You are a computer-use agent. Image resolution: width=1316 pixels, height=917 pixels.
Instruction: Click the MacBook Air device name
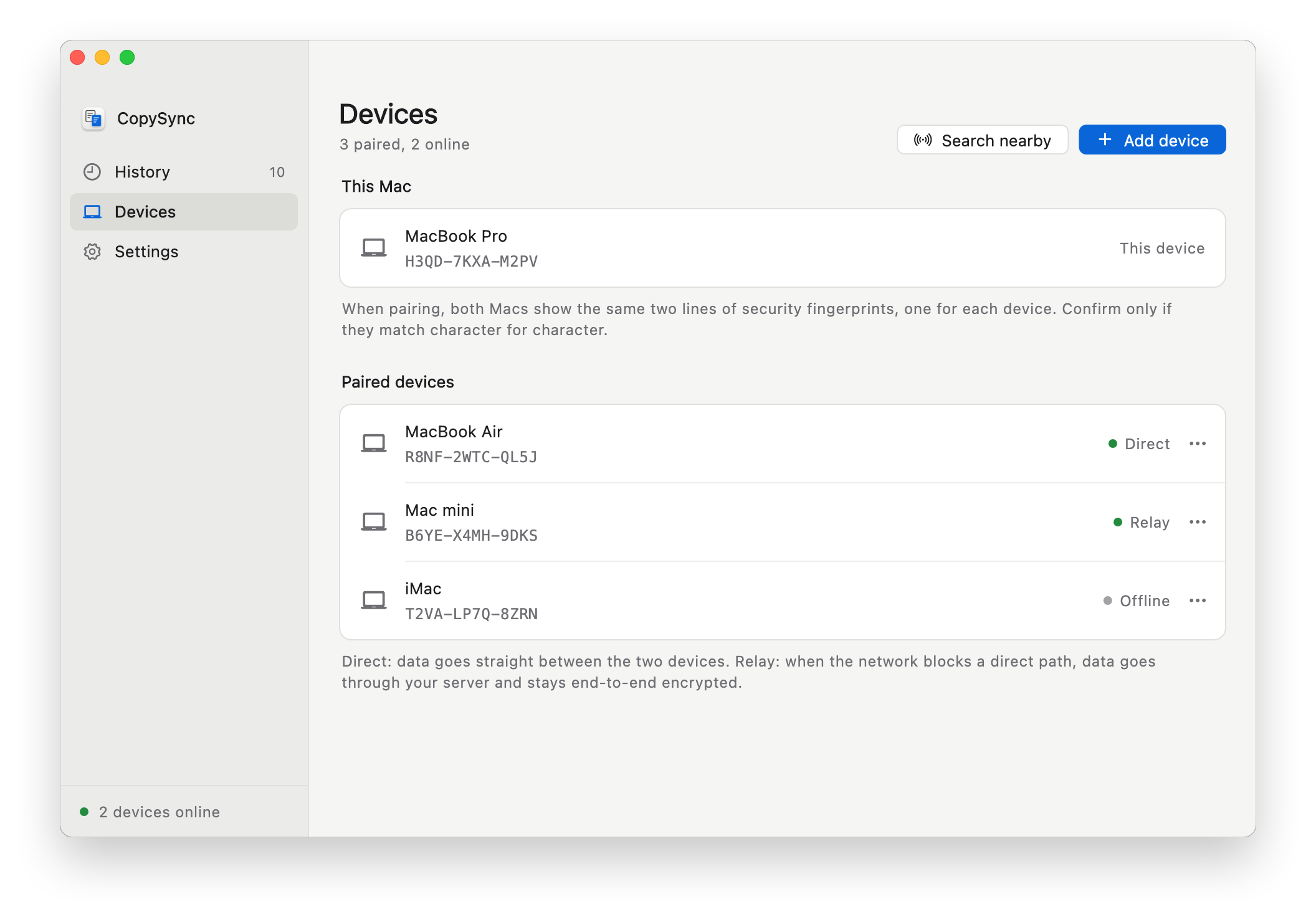[454, 432]
